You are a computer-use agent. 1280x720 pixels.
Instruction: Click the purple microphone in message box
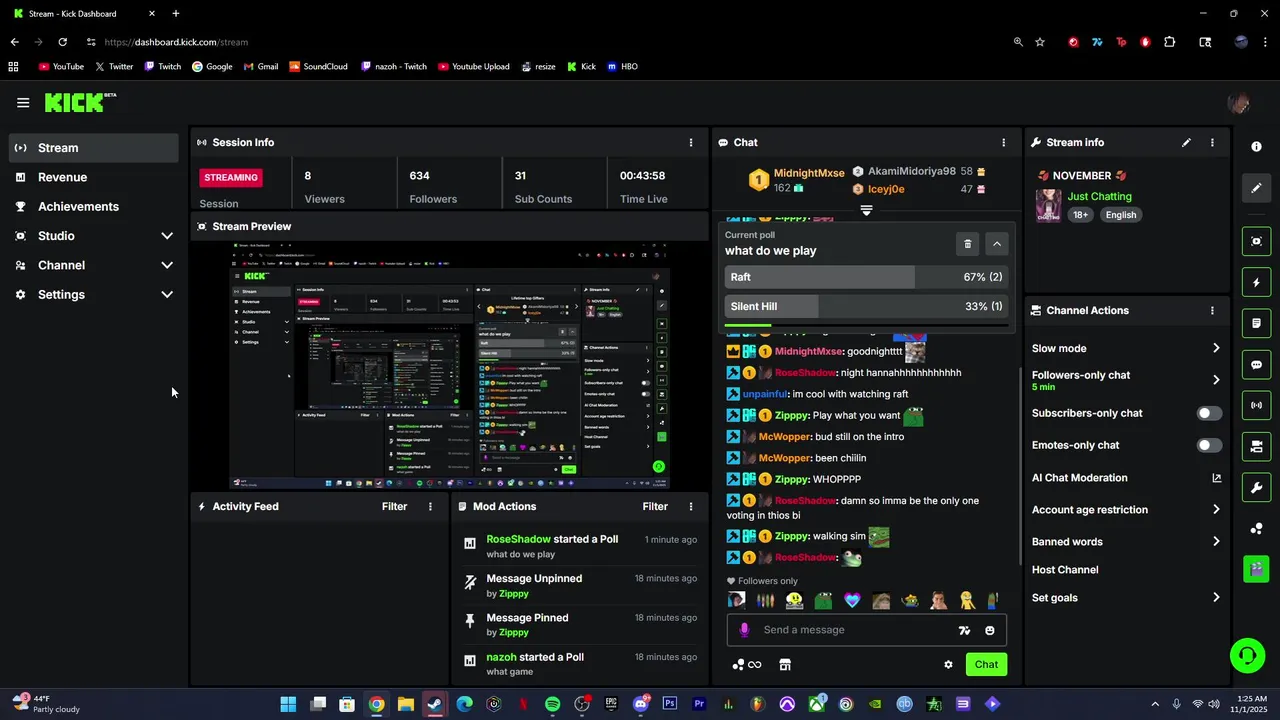[744, 630]
